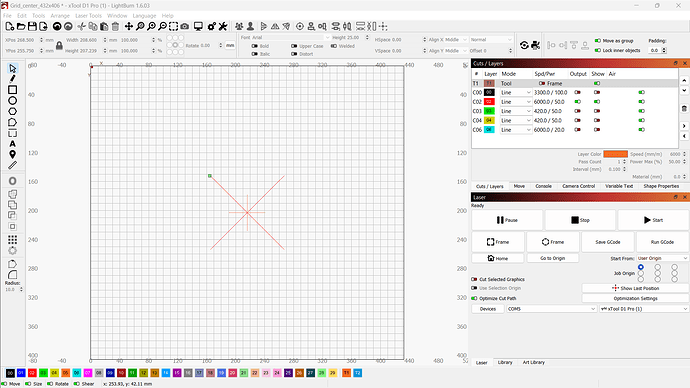Pick the Measure ruler tool
690x388 pixels.
coord(12,165)
